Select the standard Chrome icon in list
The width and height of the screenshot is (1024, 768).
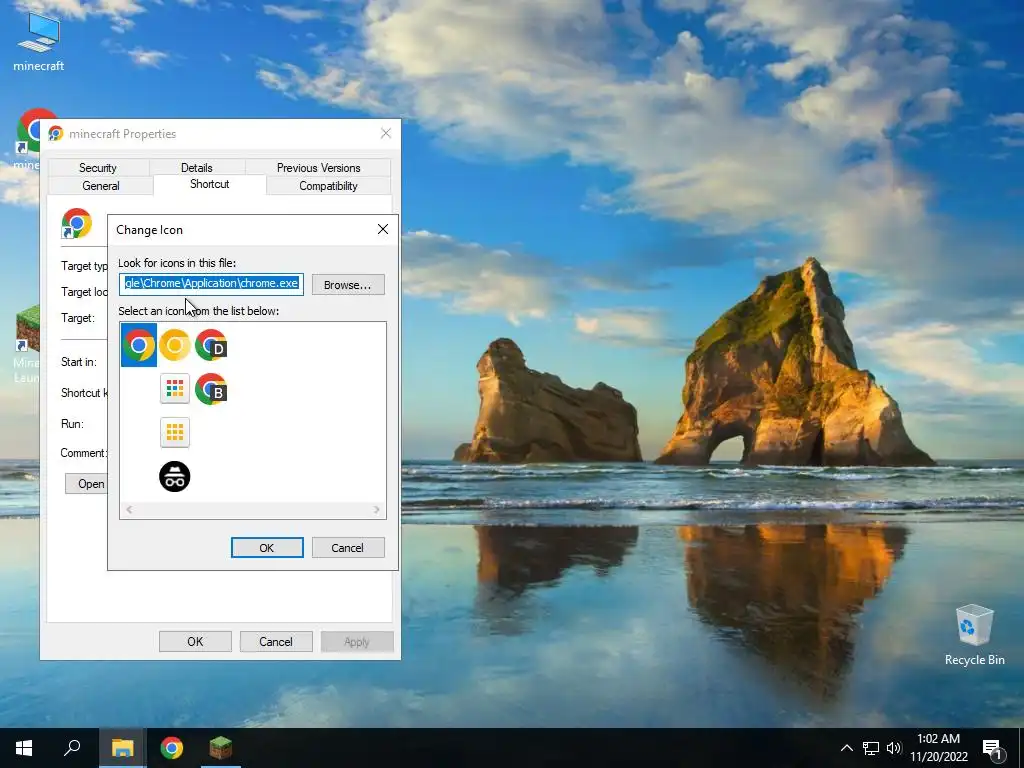(x=138, y=345)
